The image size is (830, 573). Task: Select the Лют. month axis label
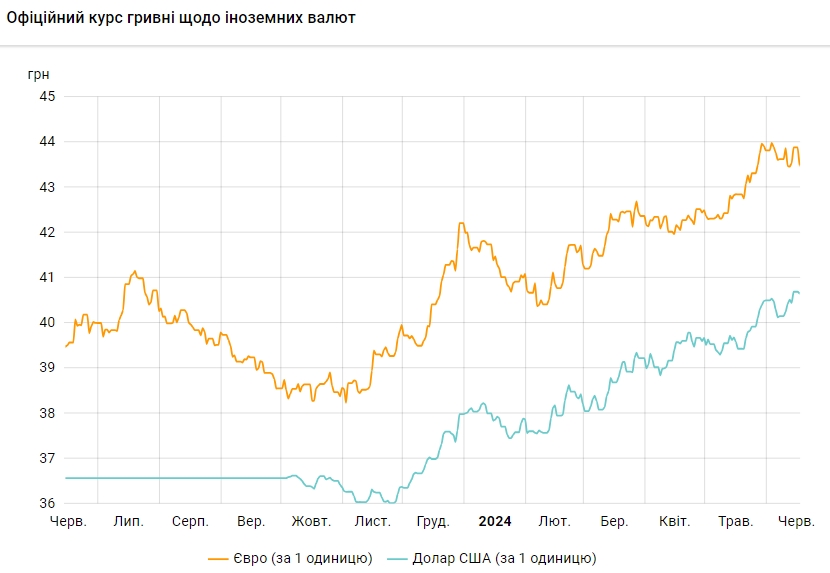click(554, 522)
